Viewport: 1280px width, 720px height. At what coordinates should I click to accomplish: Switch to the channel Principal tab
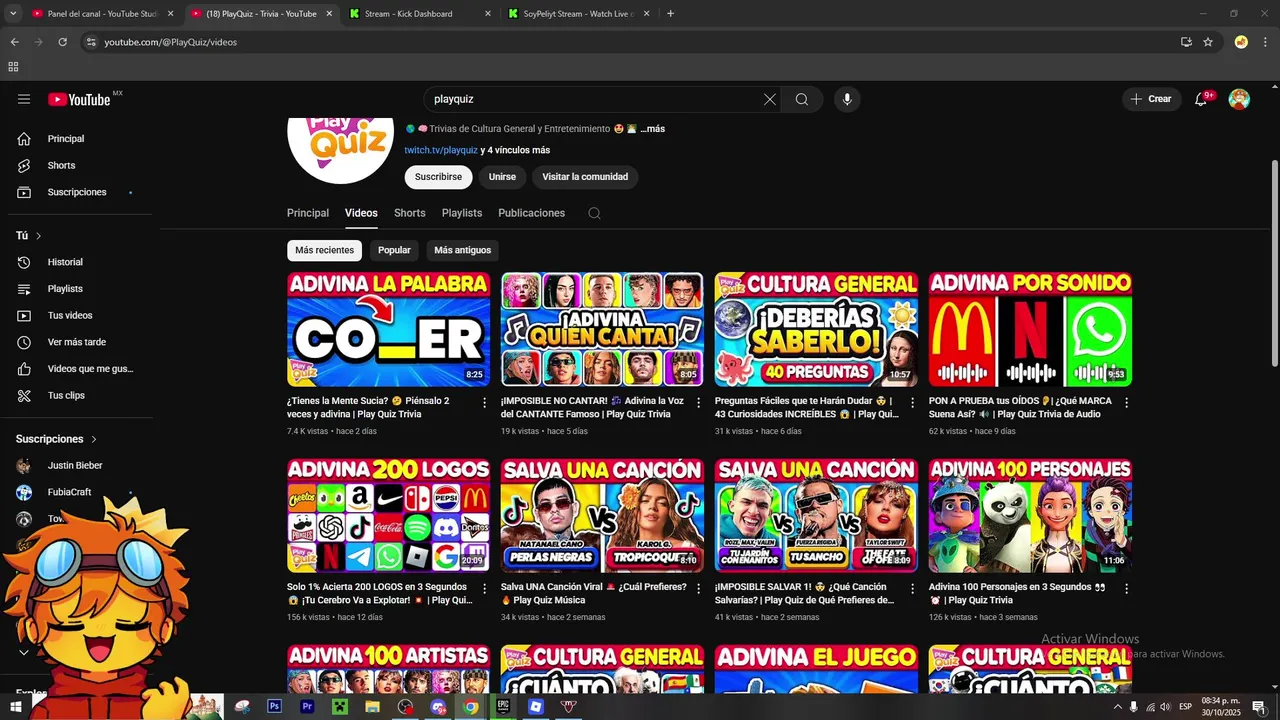pos(308,213)
